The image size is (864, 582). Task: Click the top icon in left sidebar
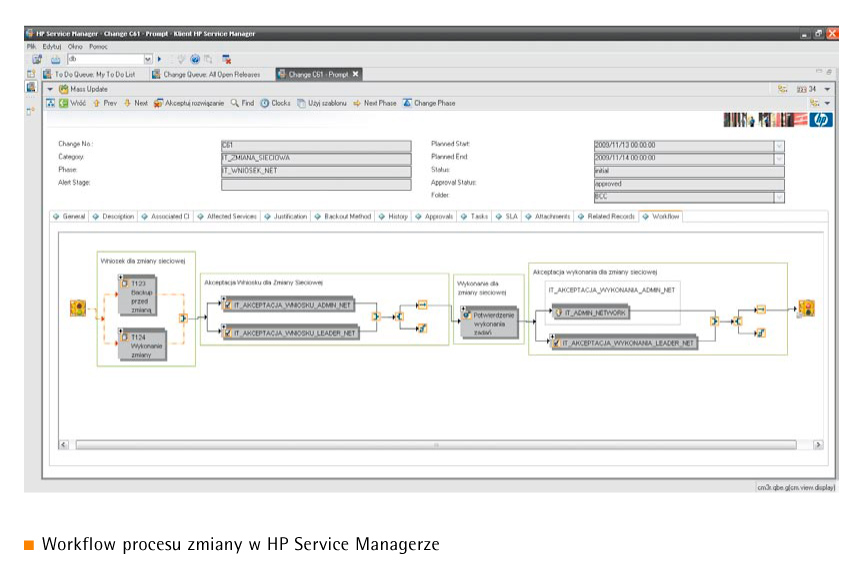pyautogui.click(x=31, y=73)
